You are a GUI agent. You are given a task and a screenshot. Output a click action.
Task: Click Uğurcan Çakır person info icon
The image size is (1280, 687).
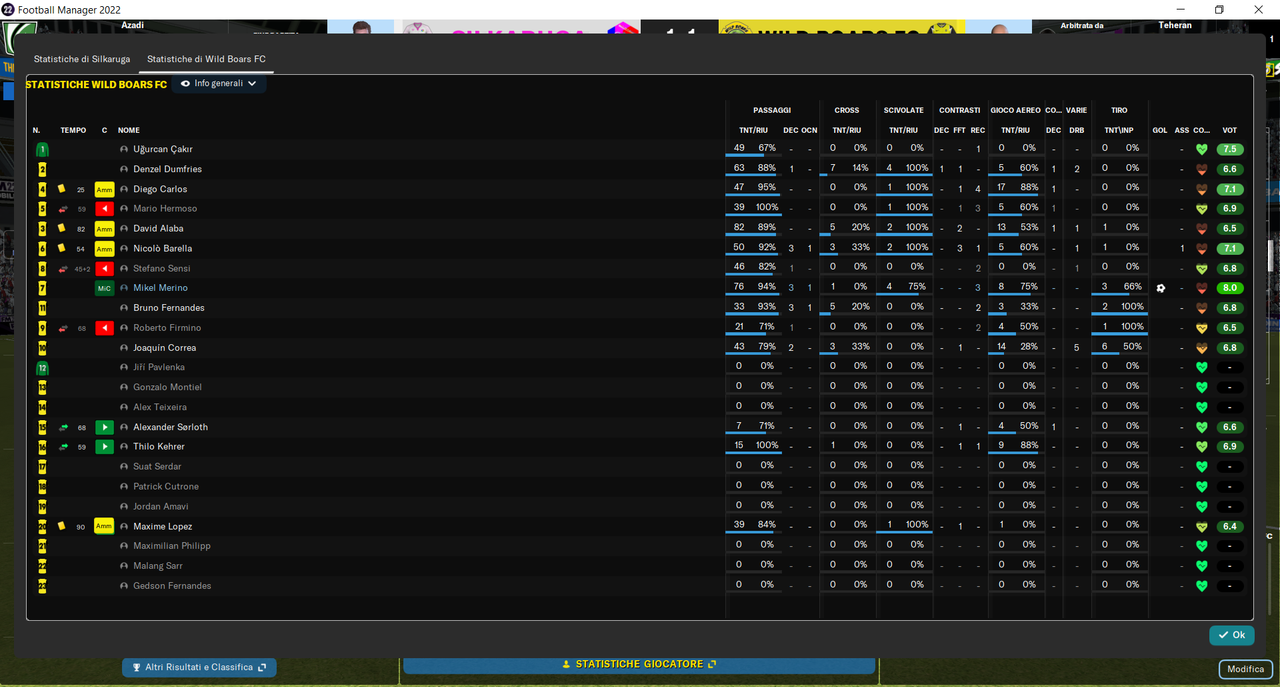[x=124, y=149]
